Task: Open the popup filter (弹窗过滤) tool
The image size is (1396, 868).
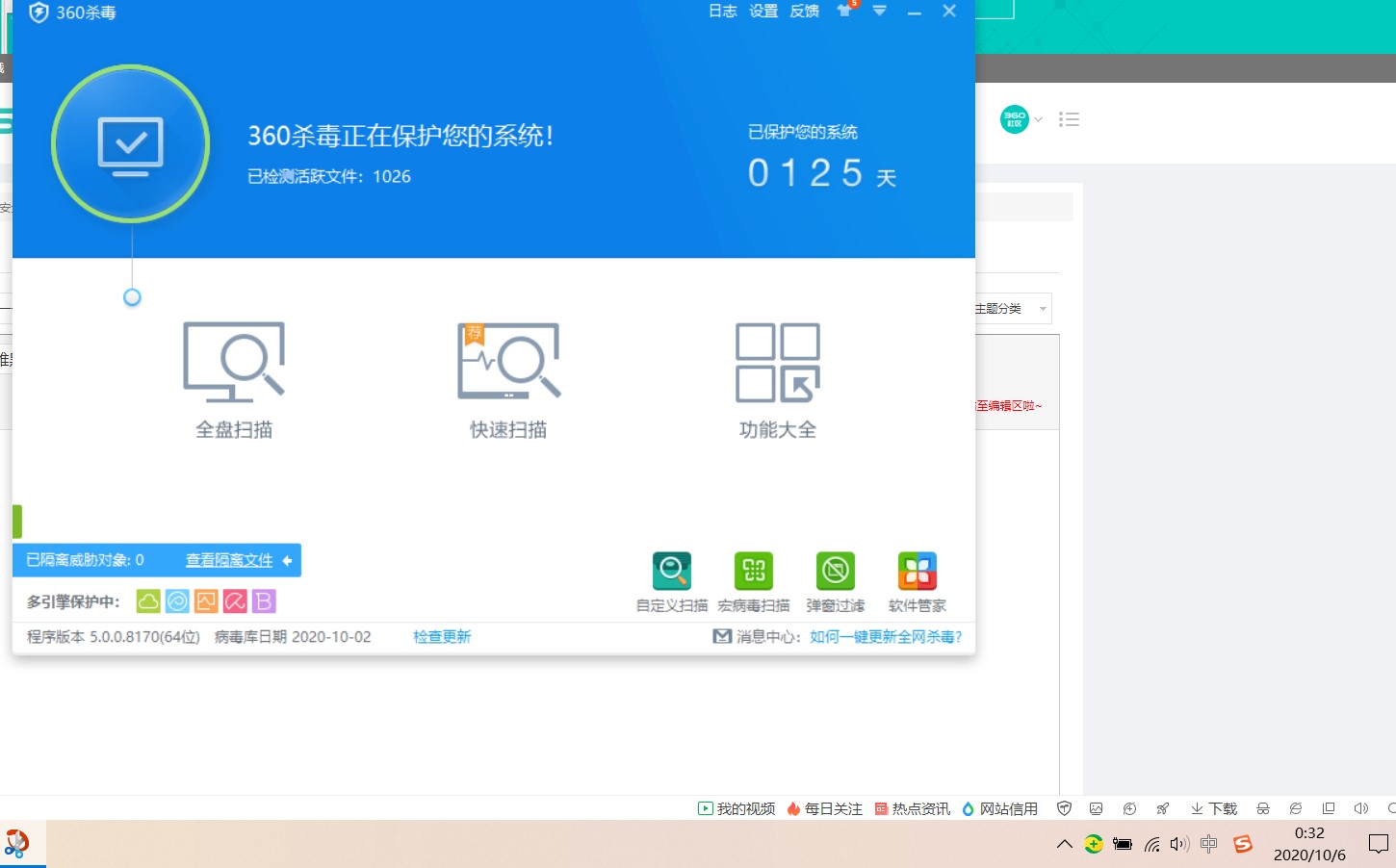Action: (836, 581)
